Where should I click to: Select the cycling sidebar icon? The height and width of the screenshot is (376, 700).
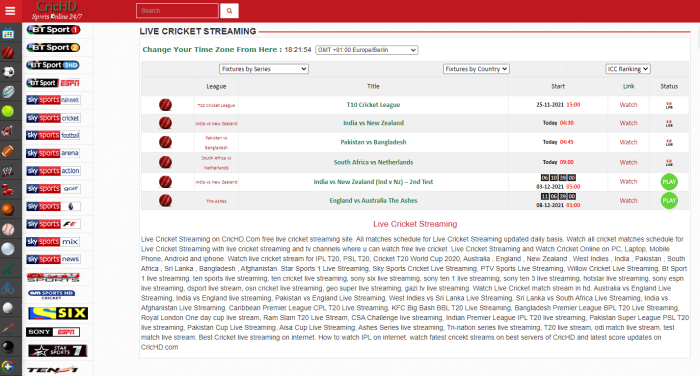pos(8,288)
